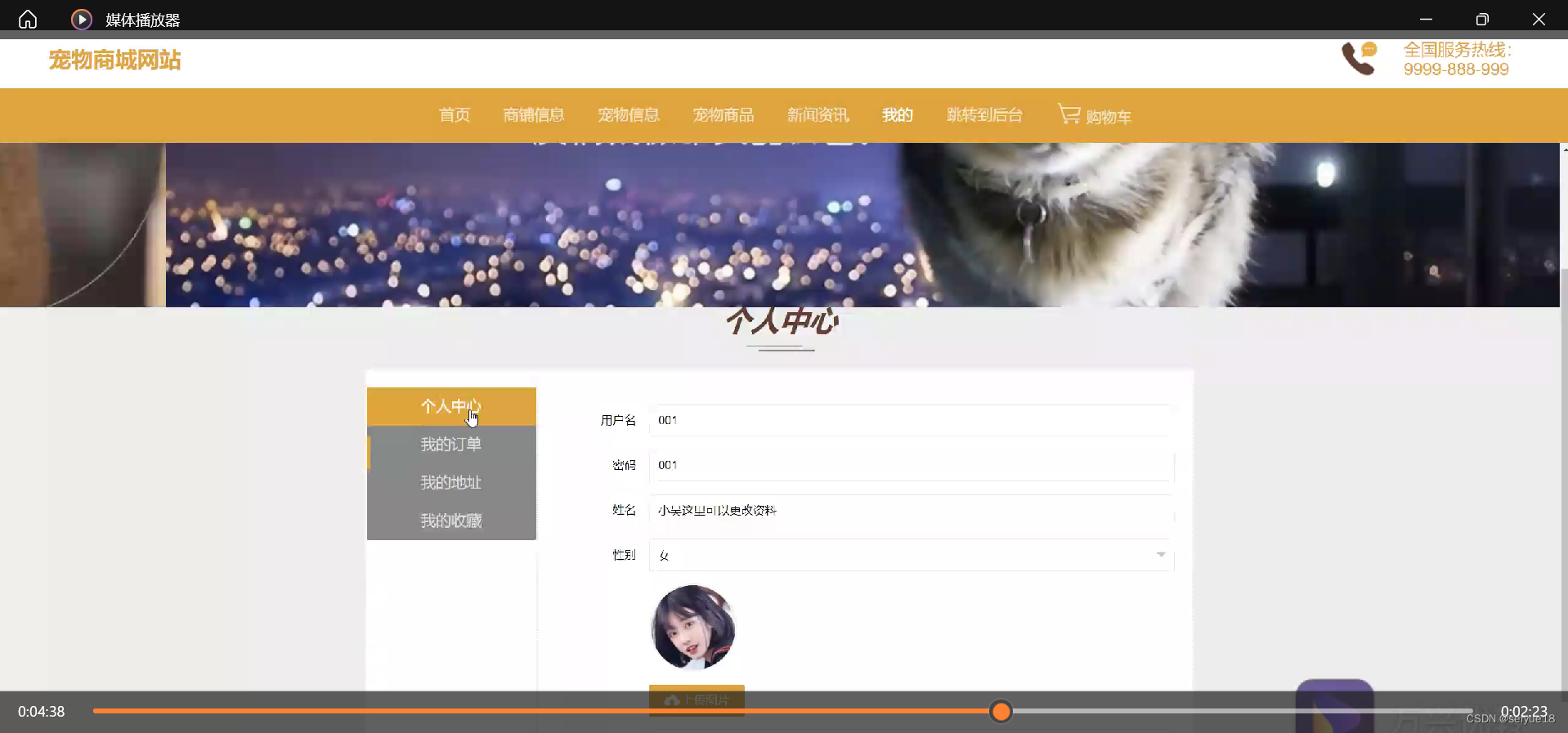Click the video progress slider handle

(1001, 712)
